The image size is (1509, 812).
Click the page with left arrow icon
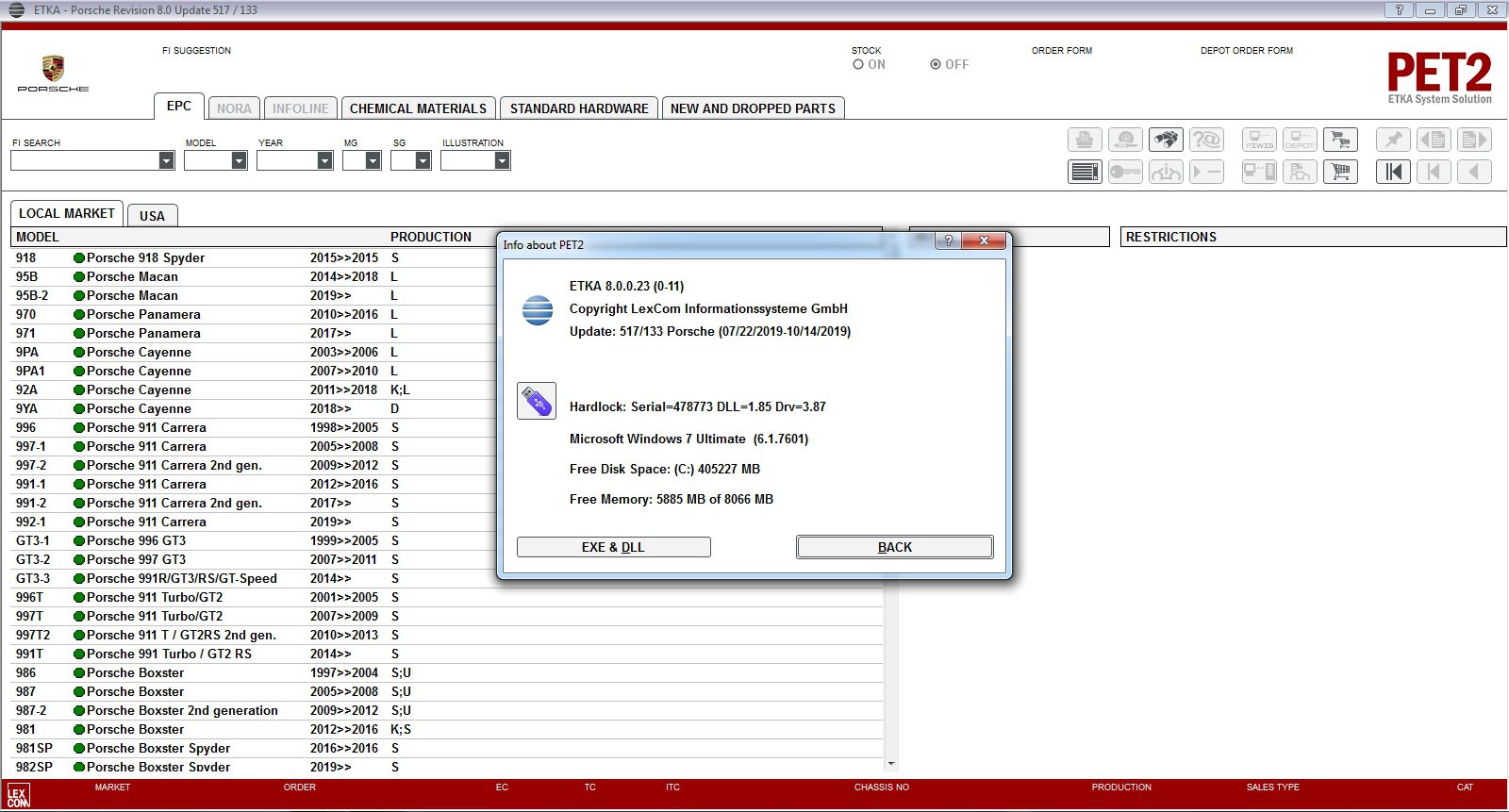tap(1434, 141)
